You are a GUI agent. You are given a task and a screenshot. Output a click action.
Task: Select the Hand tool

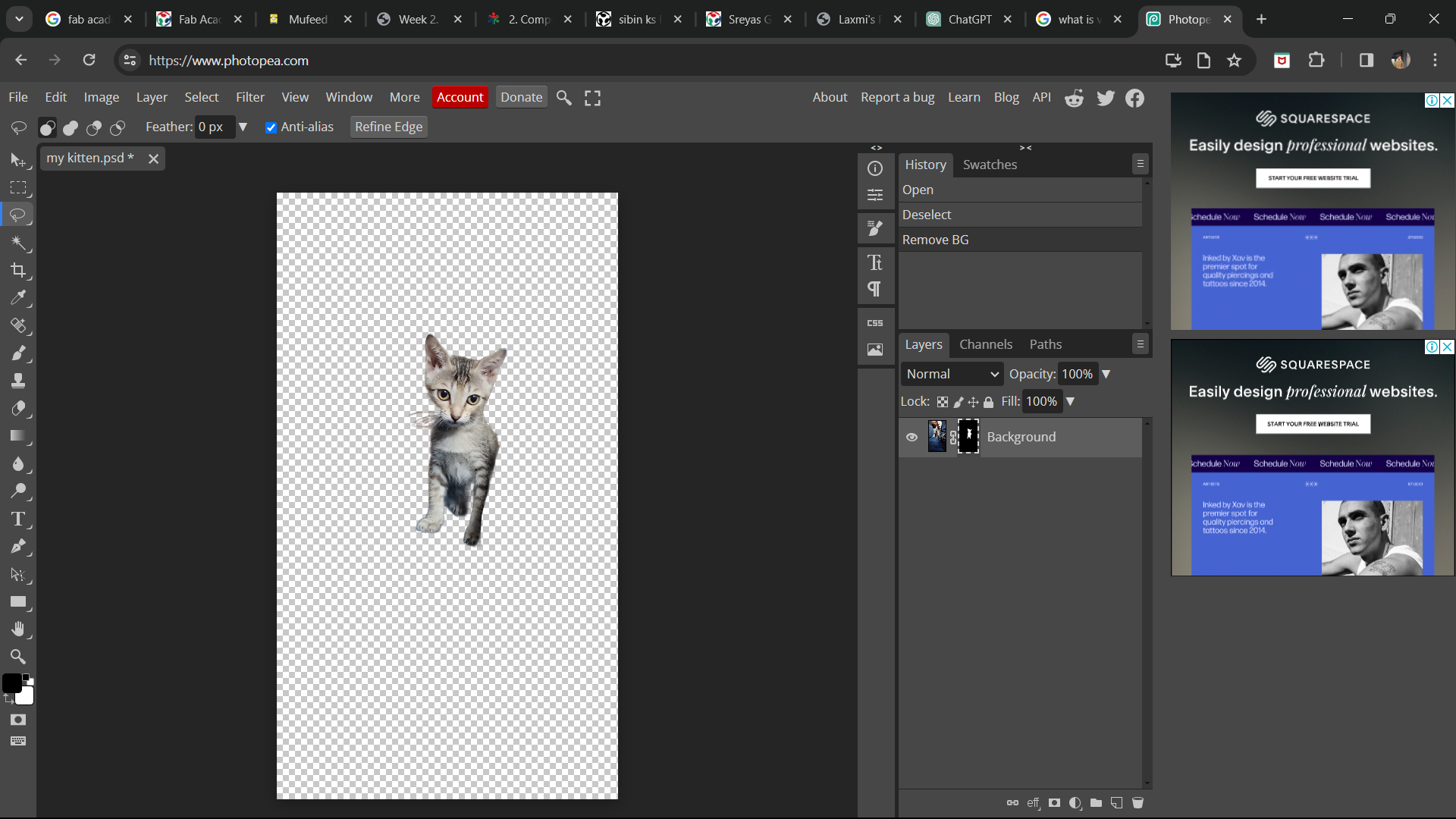(x=18, y=629)
